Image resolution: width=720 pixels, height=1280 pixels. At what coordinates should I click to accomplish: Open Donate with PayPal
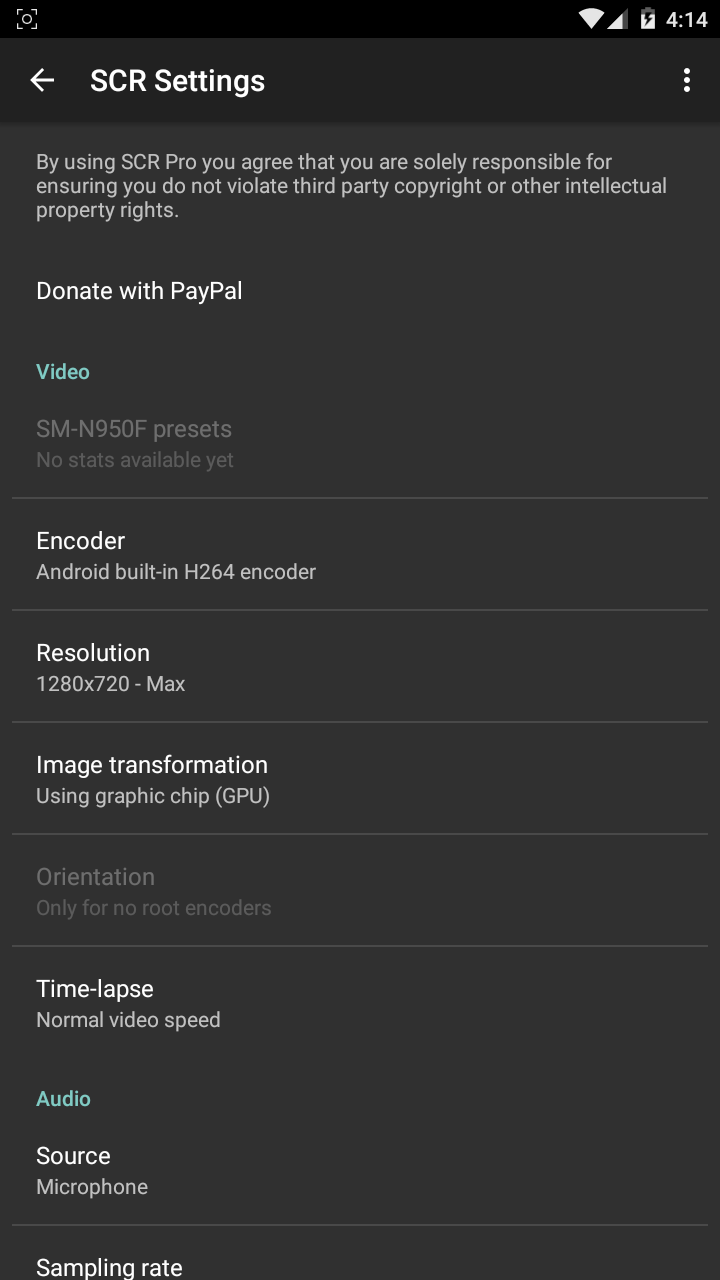pos(139,291)
